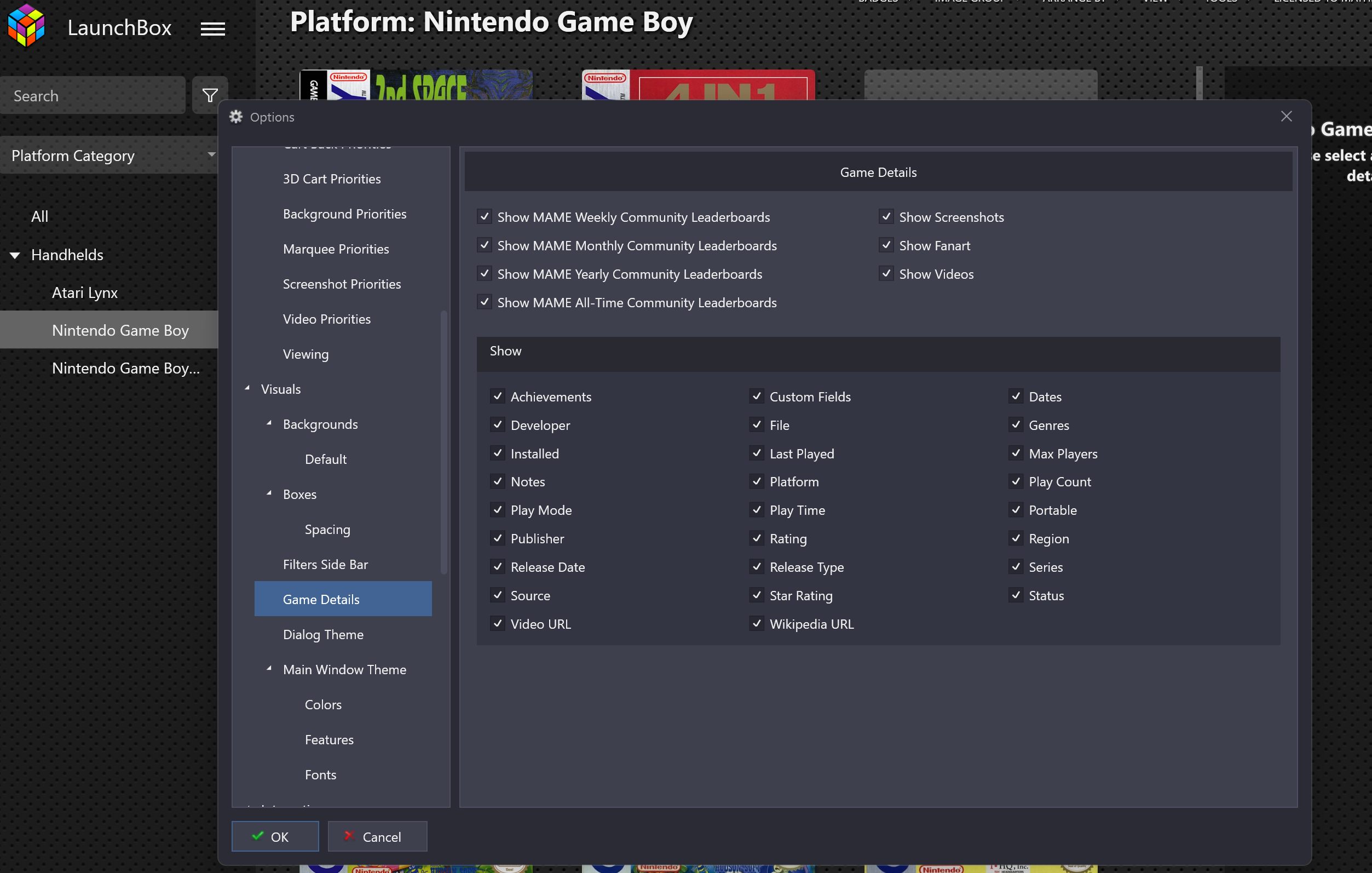Screen dimensions: 1372x873
Task: Toggle Show MAME Weekly Community Leaderboards
Action: [485, 216]
